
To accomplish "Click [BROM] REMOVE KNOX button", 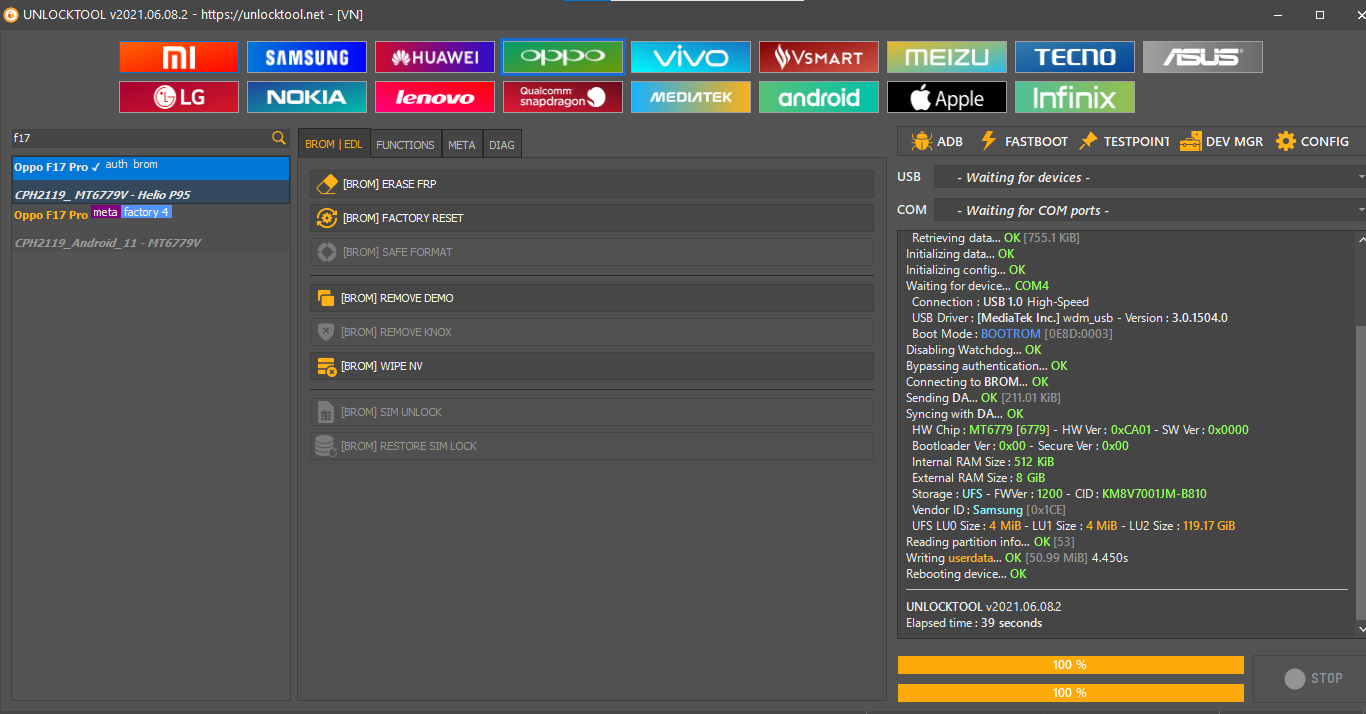I will 592,332.
